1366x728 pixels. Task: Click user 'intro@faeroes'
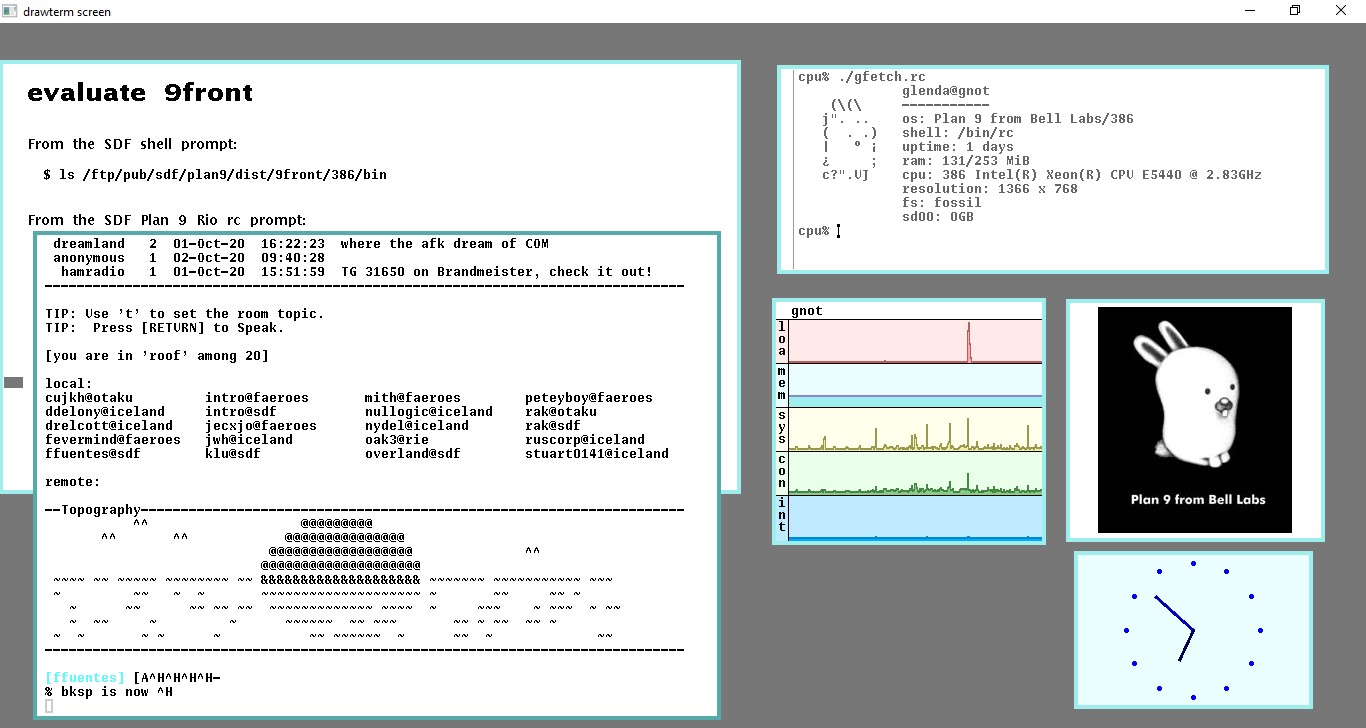point(257,398)
